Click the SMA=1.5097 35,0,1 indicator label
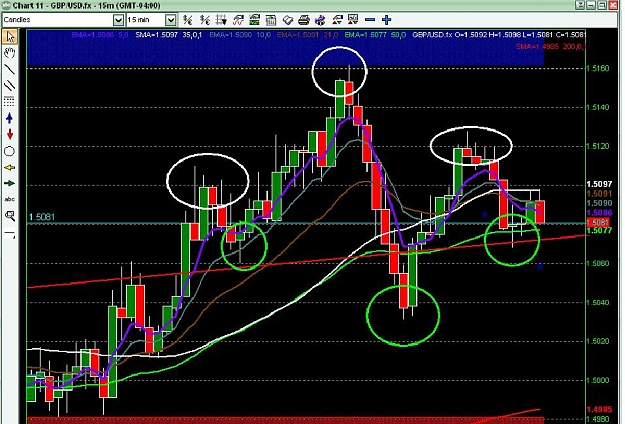Image resolution: width=625 pixels, height=424 pixels. 169,35
